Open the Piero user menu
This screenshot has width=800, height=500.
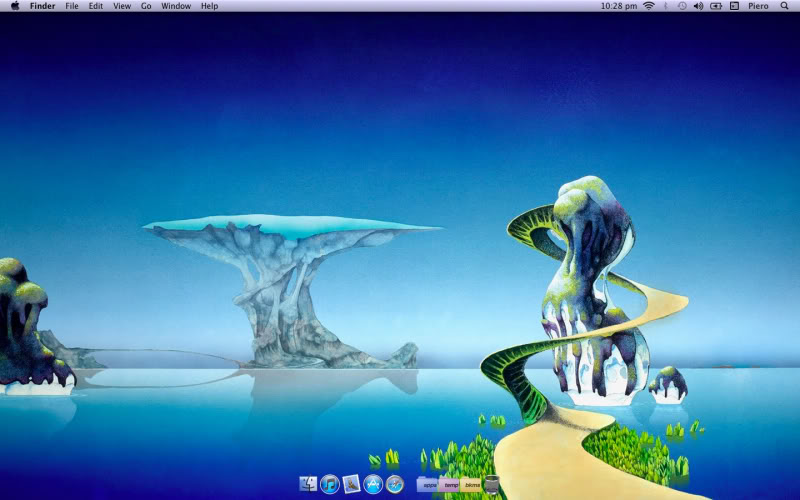758,6
